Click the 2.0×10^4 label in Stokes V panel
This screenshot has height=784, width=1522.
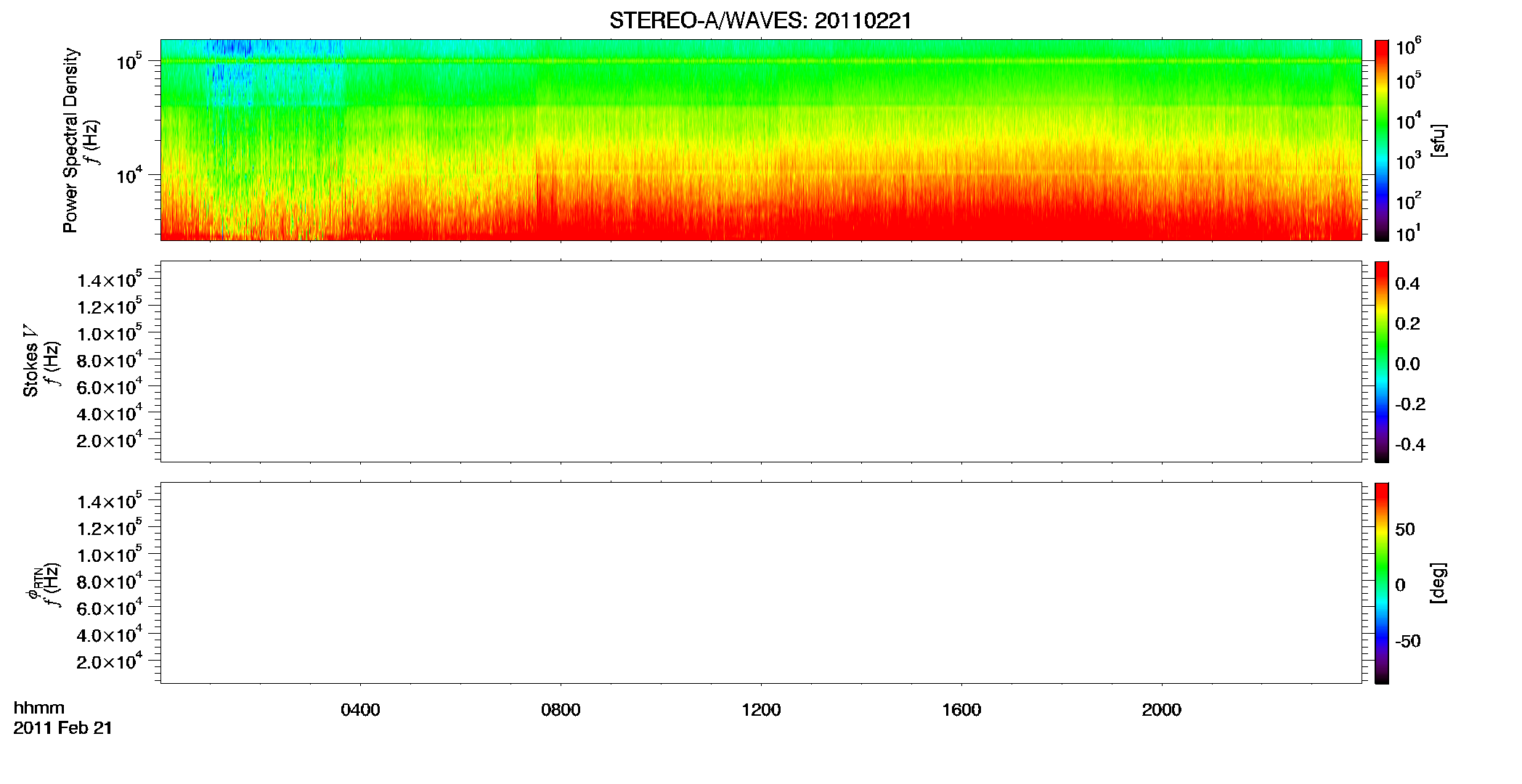109,440
